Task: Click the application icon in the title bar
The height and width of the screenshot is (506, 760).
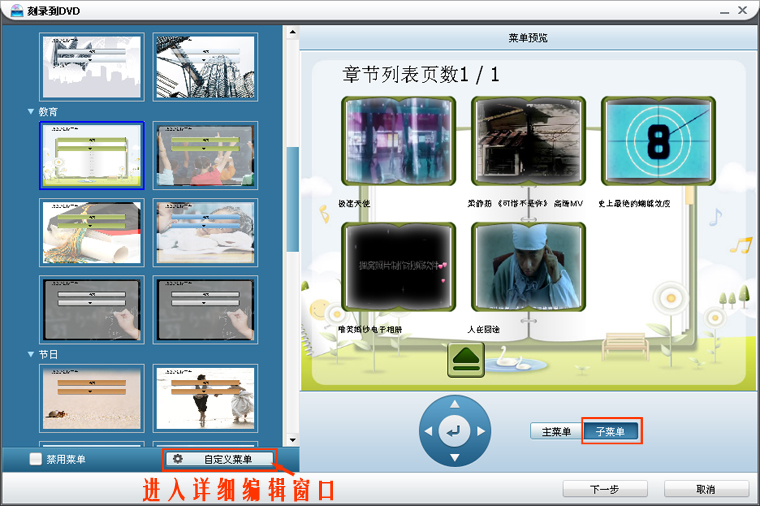Action: tap(17, 10)
